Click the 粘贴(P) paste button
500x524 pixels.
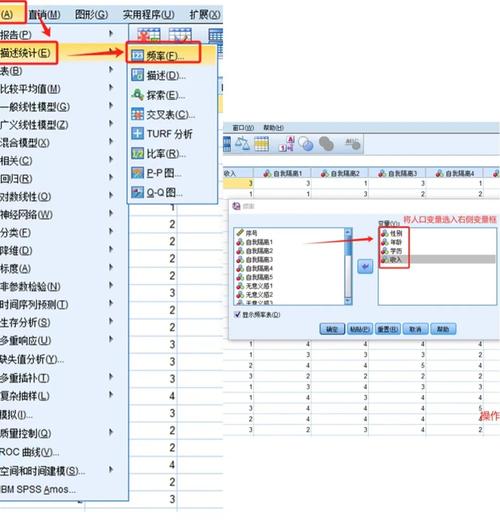(360, 329)
